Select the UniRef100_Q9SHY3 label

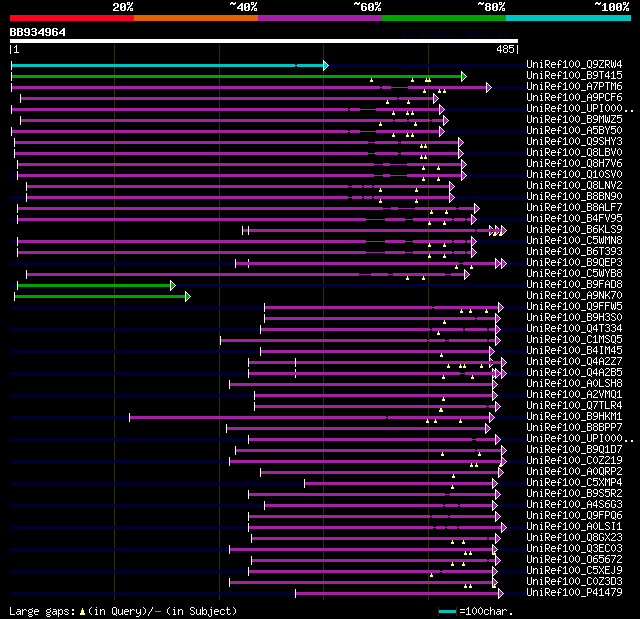(x=574, y=142)
